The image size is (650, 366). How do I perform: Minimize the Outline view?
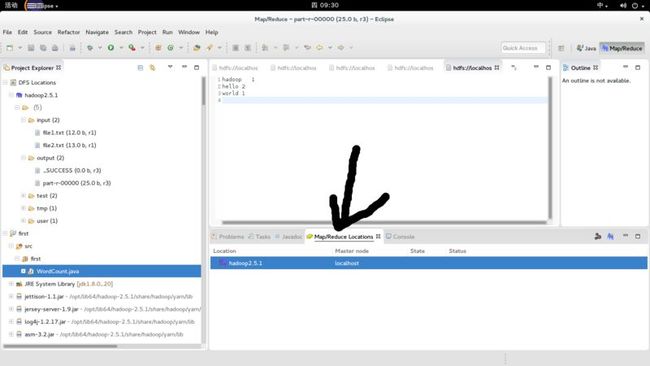pos(625,67)
